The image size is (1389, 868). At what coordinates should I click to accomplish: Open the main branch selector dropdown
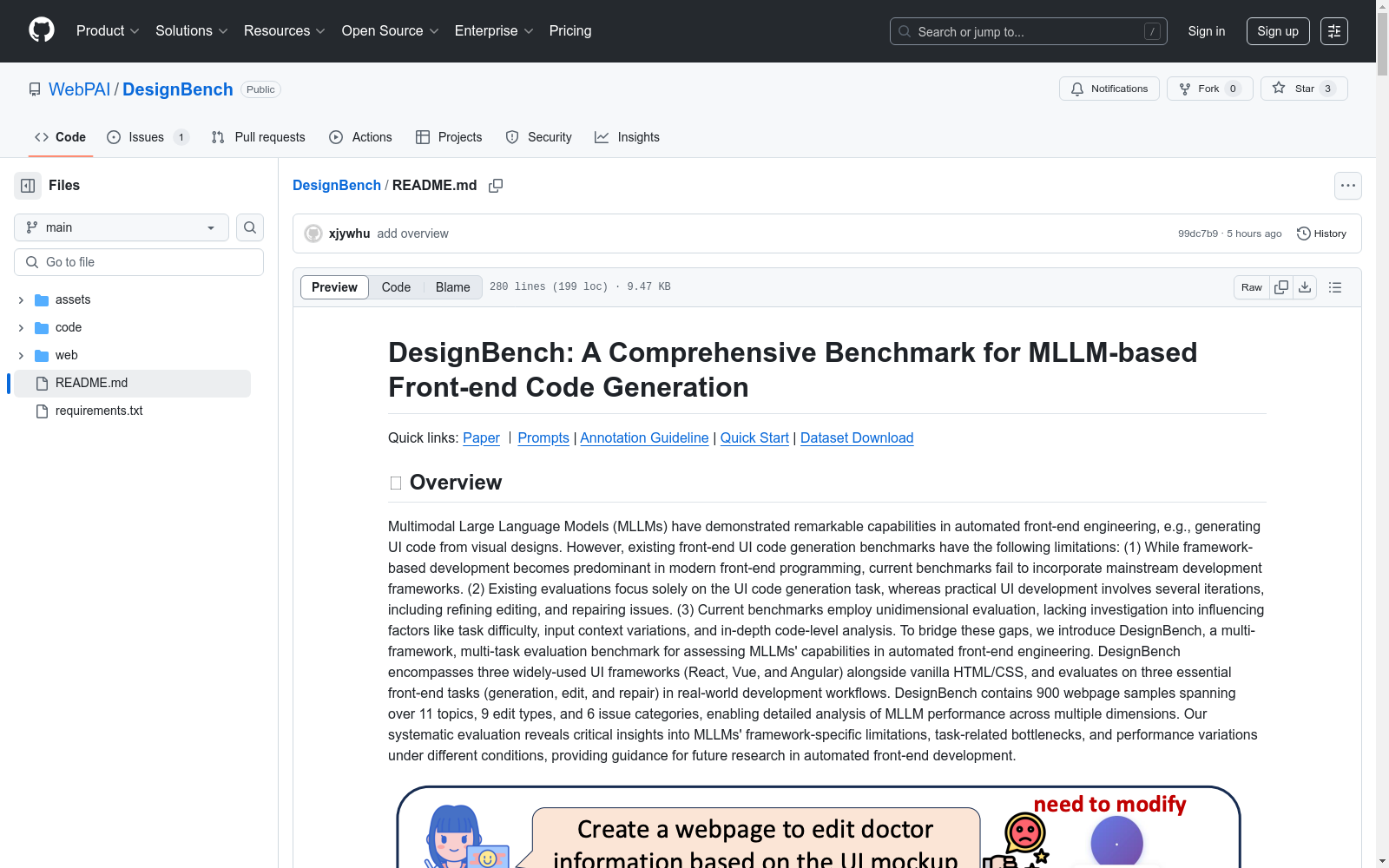tap(121, 227)
